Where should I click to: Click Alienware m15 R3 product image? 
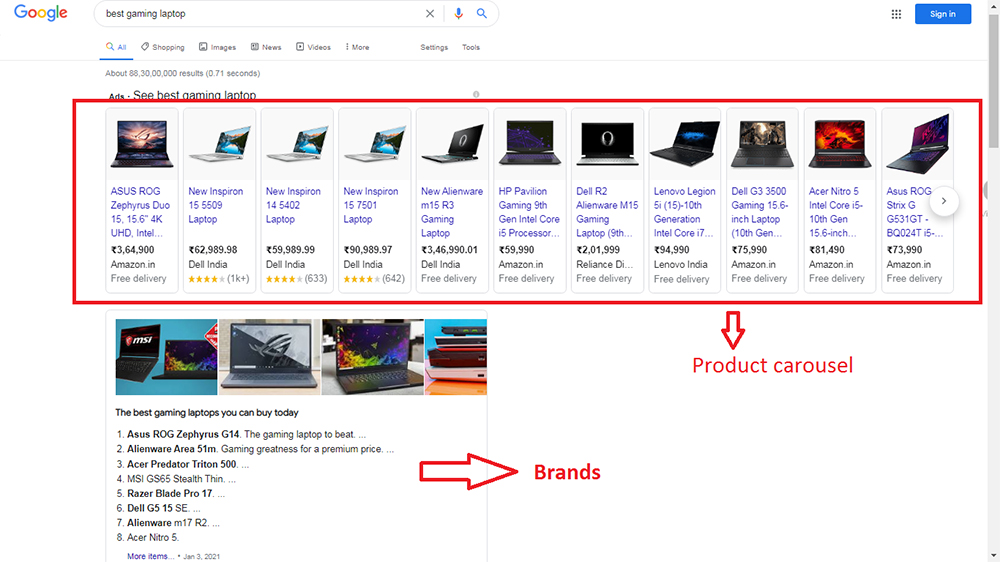coord(452,145)
